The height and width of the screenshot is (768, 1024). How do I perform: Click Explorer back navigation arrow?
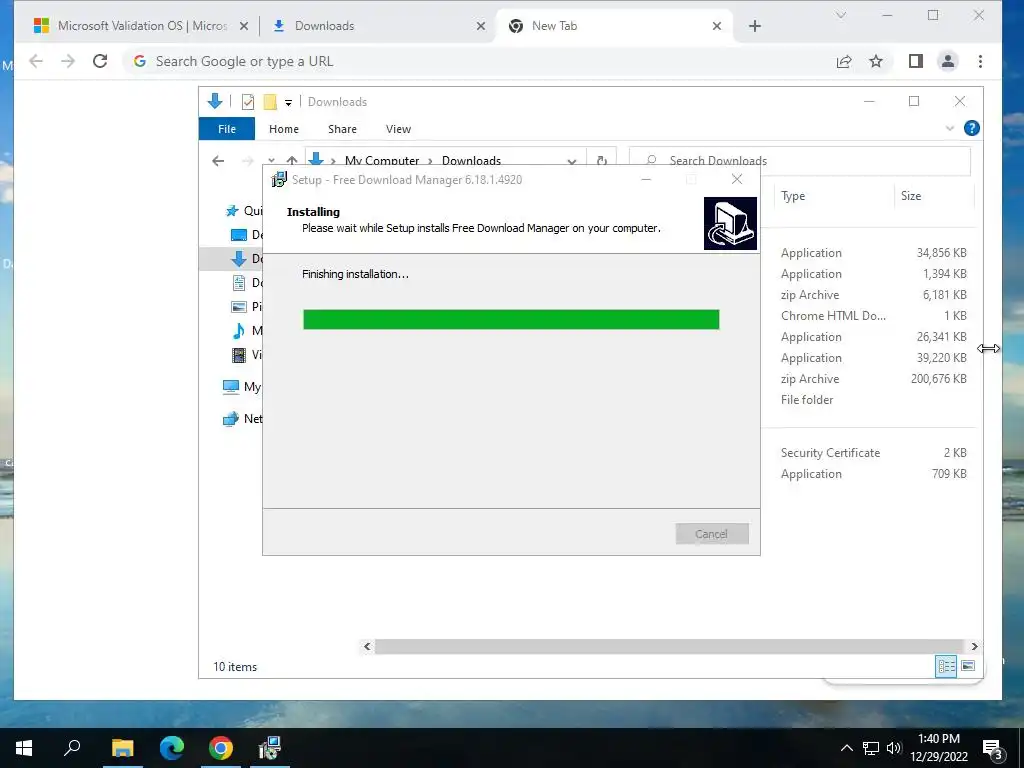point(218,161)
